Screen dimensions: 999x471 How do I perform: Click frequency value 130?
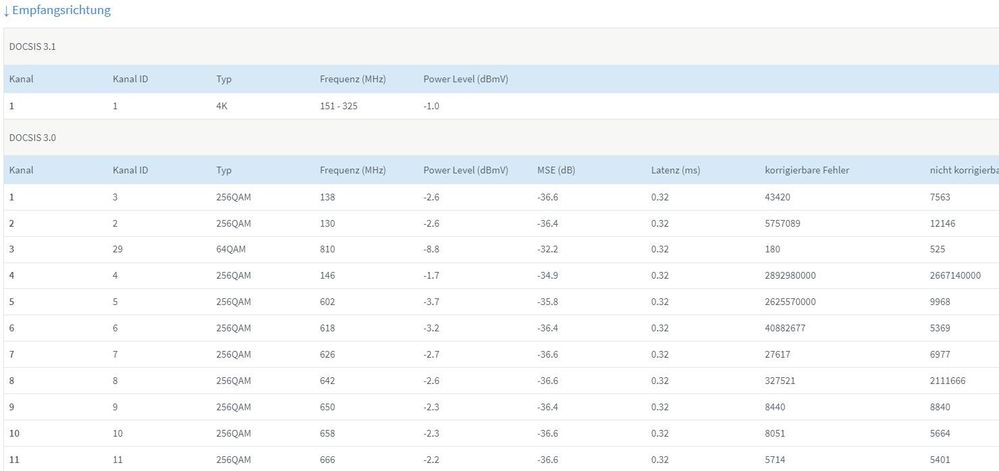[x=327, y=224]
